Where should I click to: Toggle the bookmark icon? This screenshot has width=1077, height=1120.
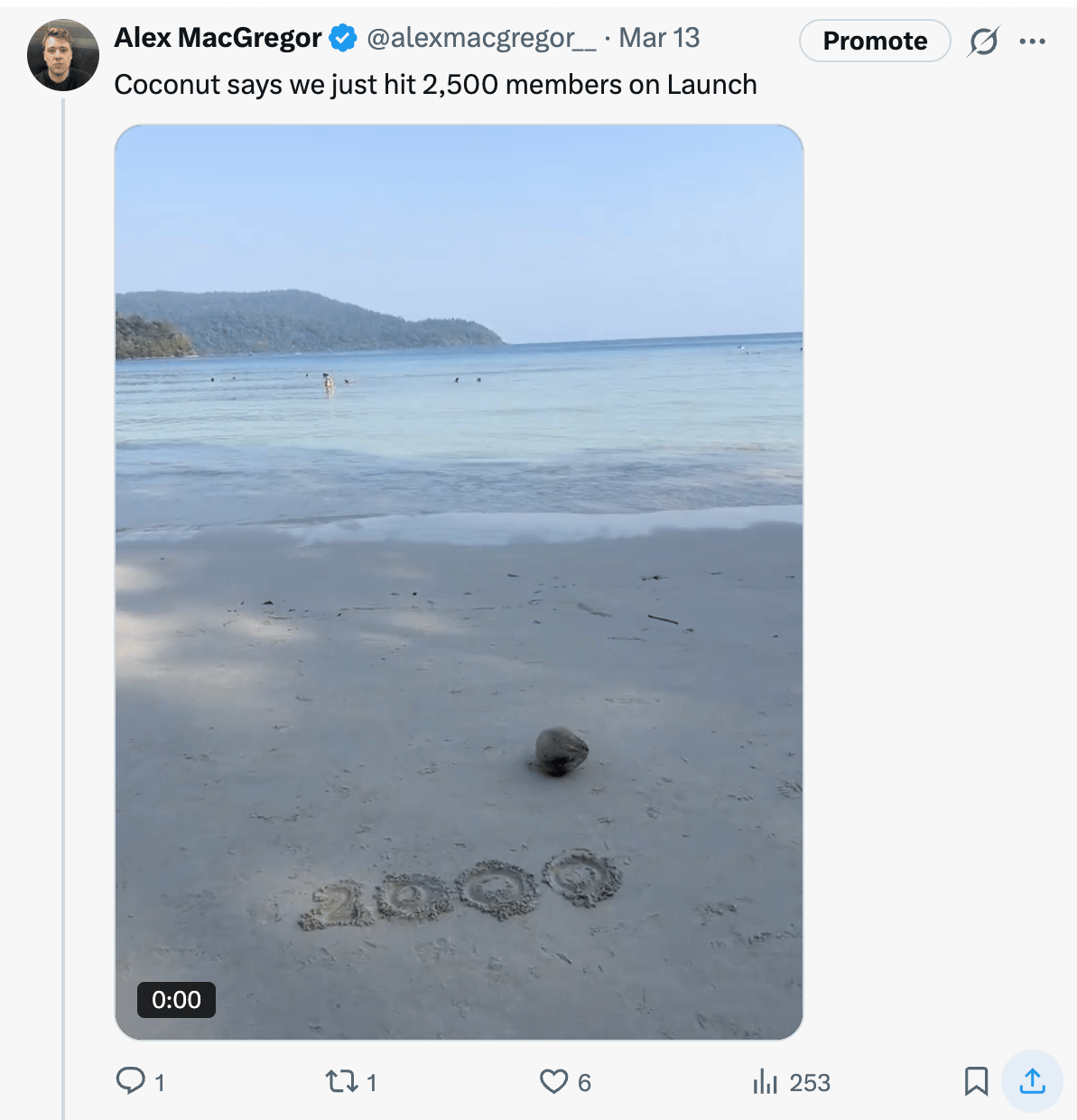pyautogui.click(x=976, y=1080)
